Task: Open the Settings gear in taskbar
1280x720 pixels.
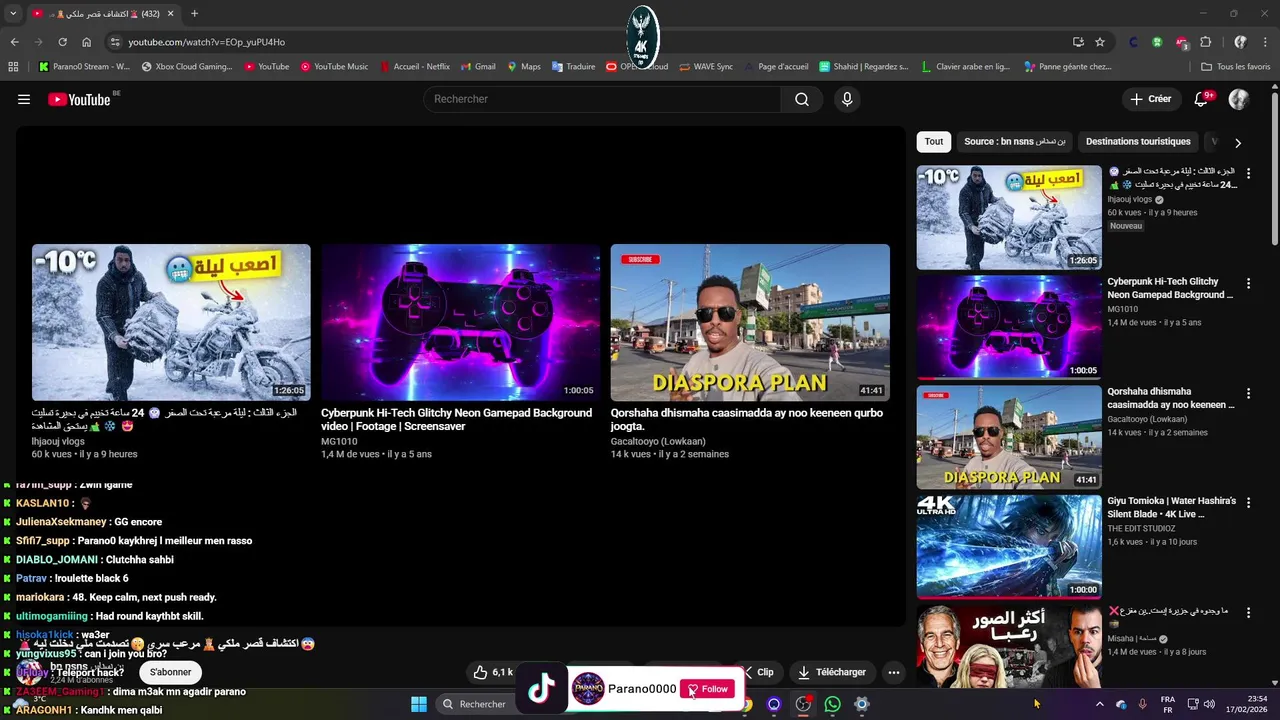Action: (861, 704)
